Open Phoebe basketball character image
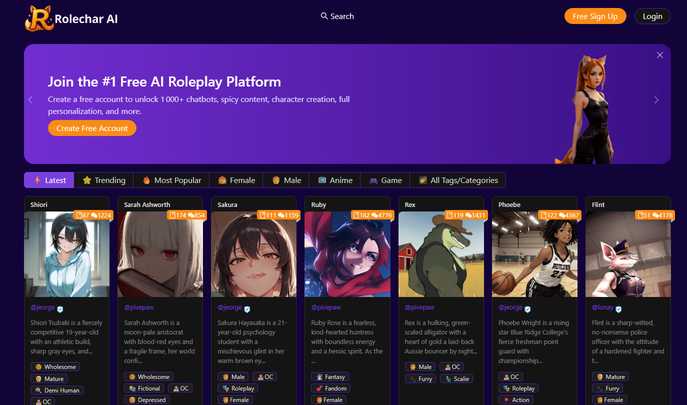Image resolution: width=687 pixels, height=405 pixels. click(x=535, y=254)
